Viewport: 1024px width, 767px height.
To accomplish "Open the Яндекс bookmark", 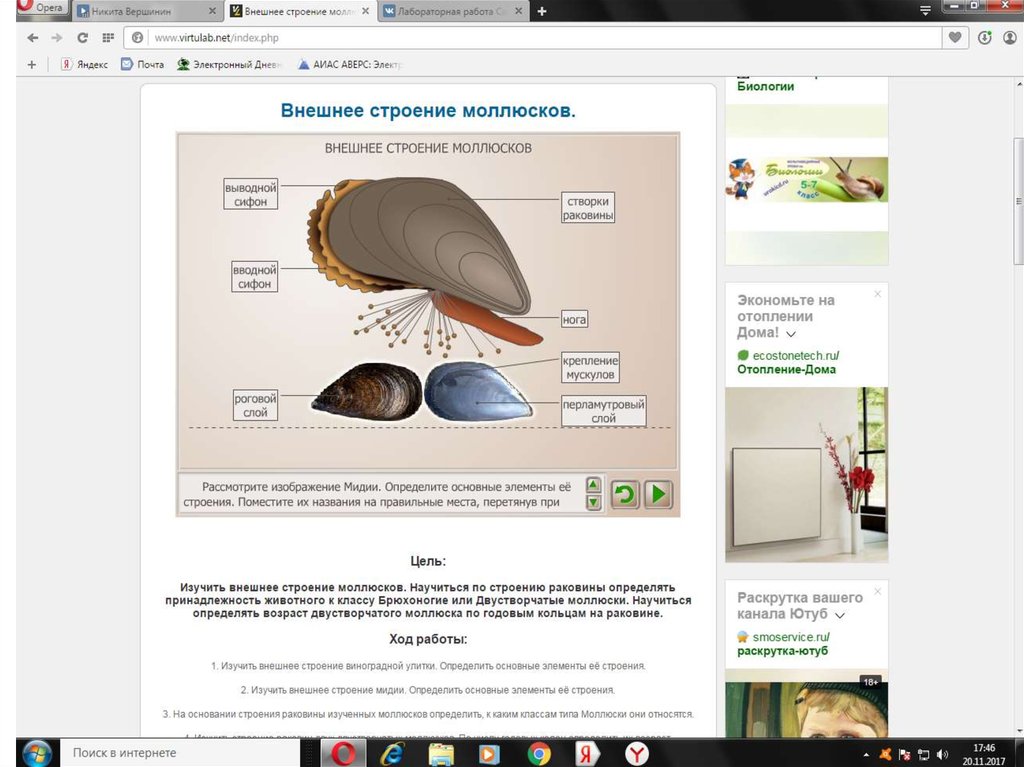I will 84,64.
